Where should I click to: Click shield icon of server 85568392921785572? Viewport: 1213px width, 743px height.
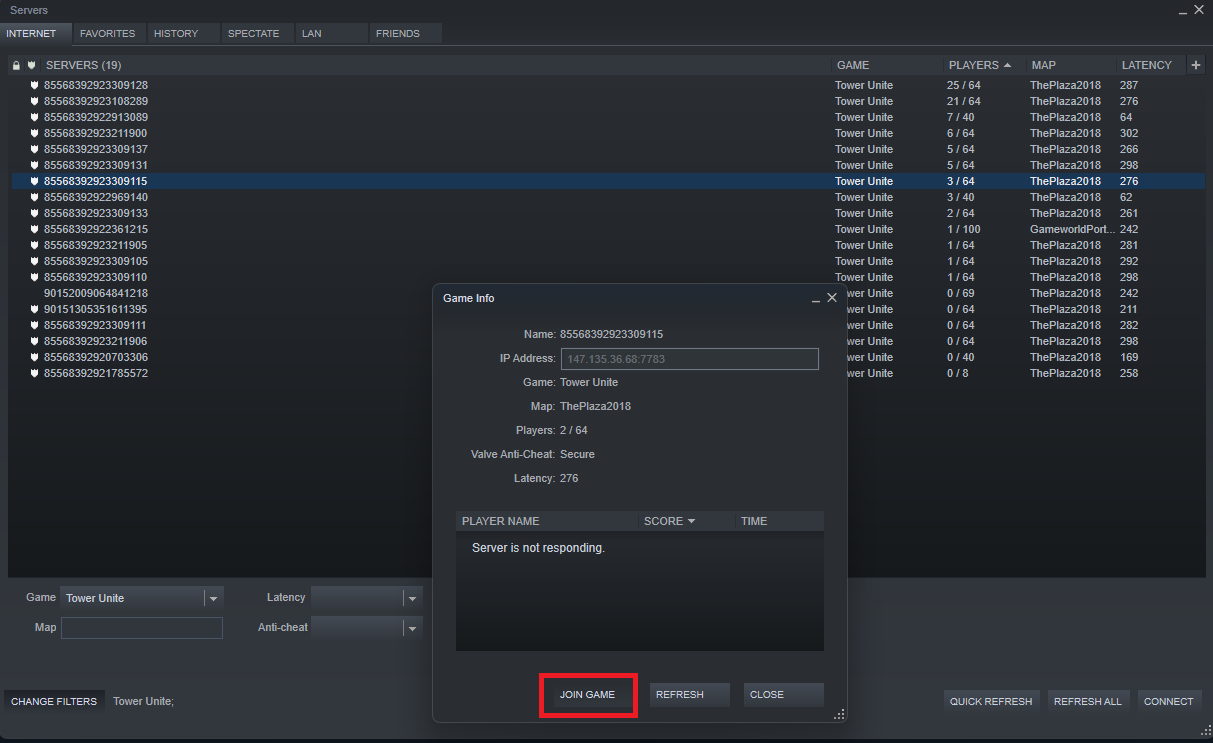click(35, 373)
